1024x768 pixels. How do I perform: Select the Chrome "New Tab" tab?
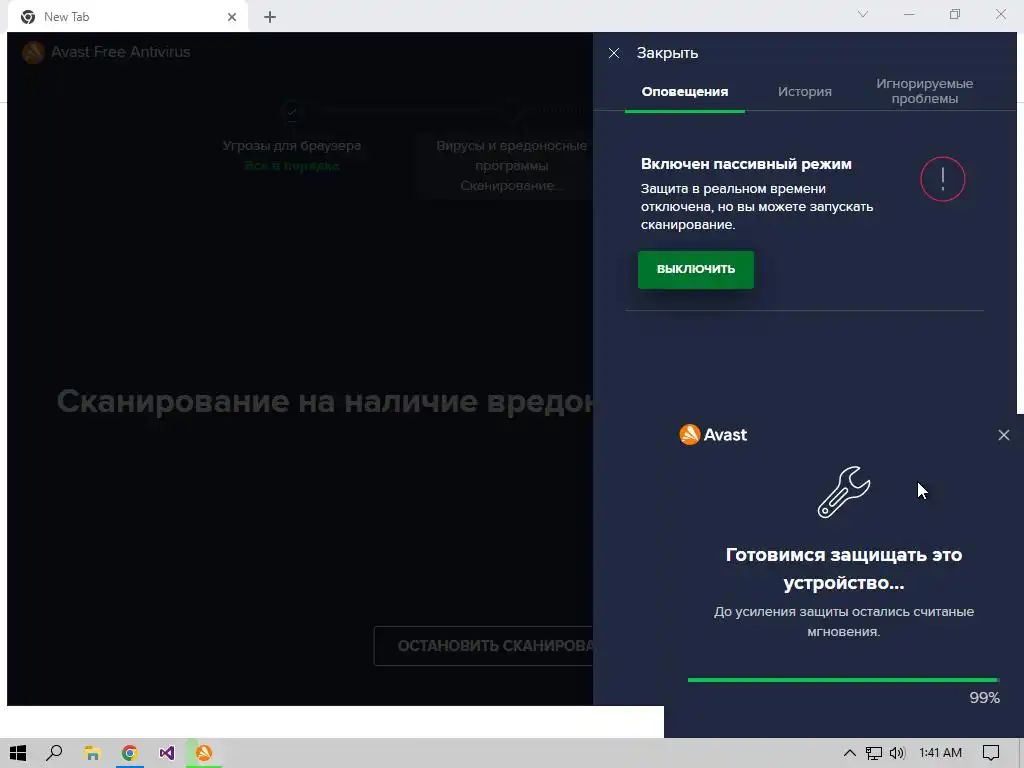127,17
